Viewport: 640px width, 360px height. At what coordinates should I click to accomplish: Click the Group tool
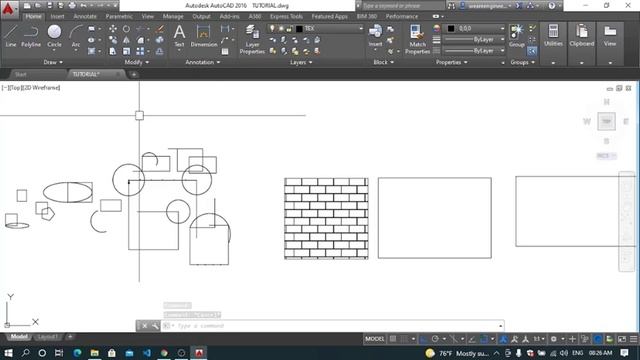click(x=517, y=36)
